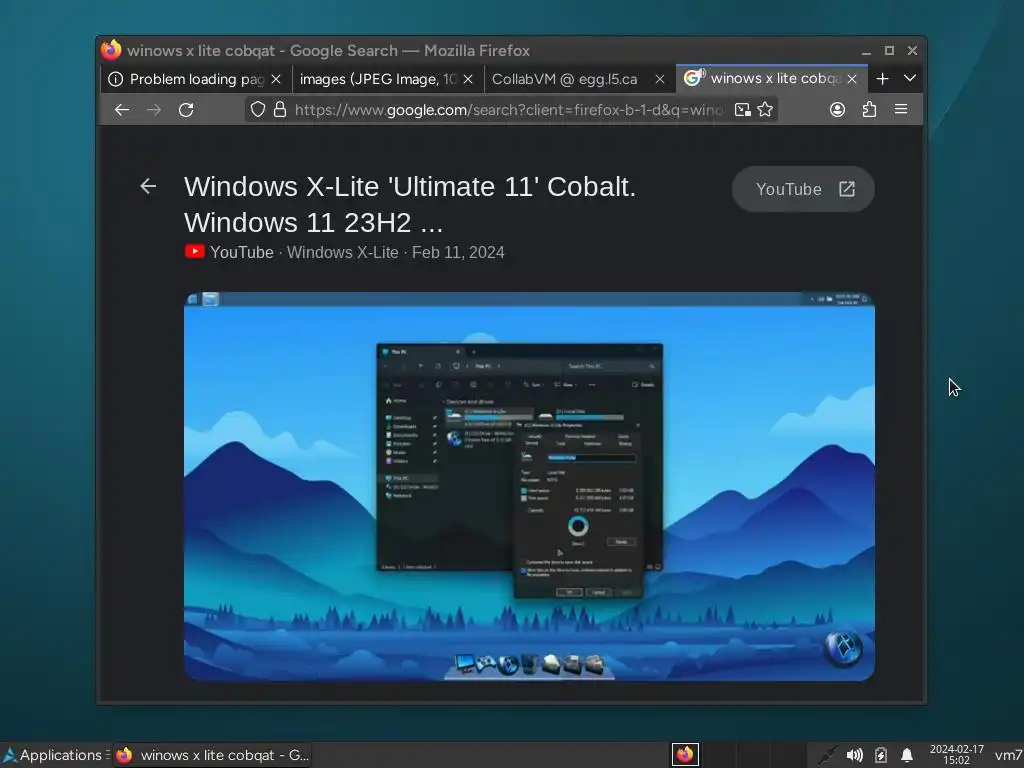1024x768 pixels.
Task: Click the Firefox forward arrow
Action: pyautogui.click(x=154, y=110)
